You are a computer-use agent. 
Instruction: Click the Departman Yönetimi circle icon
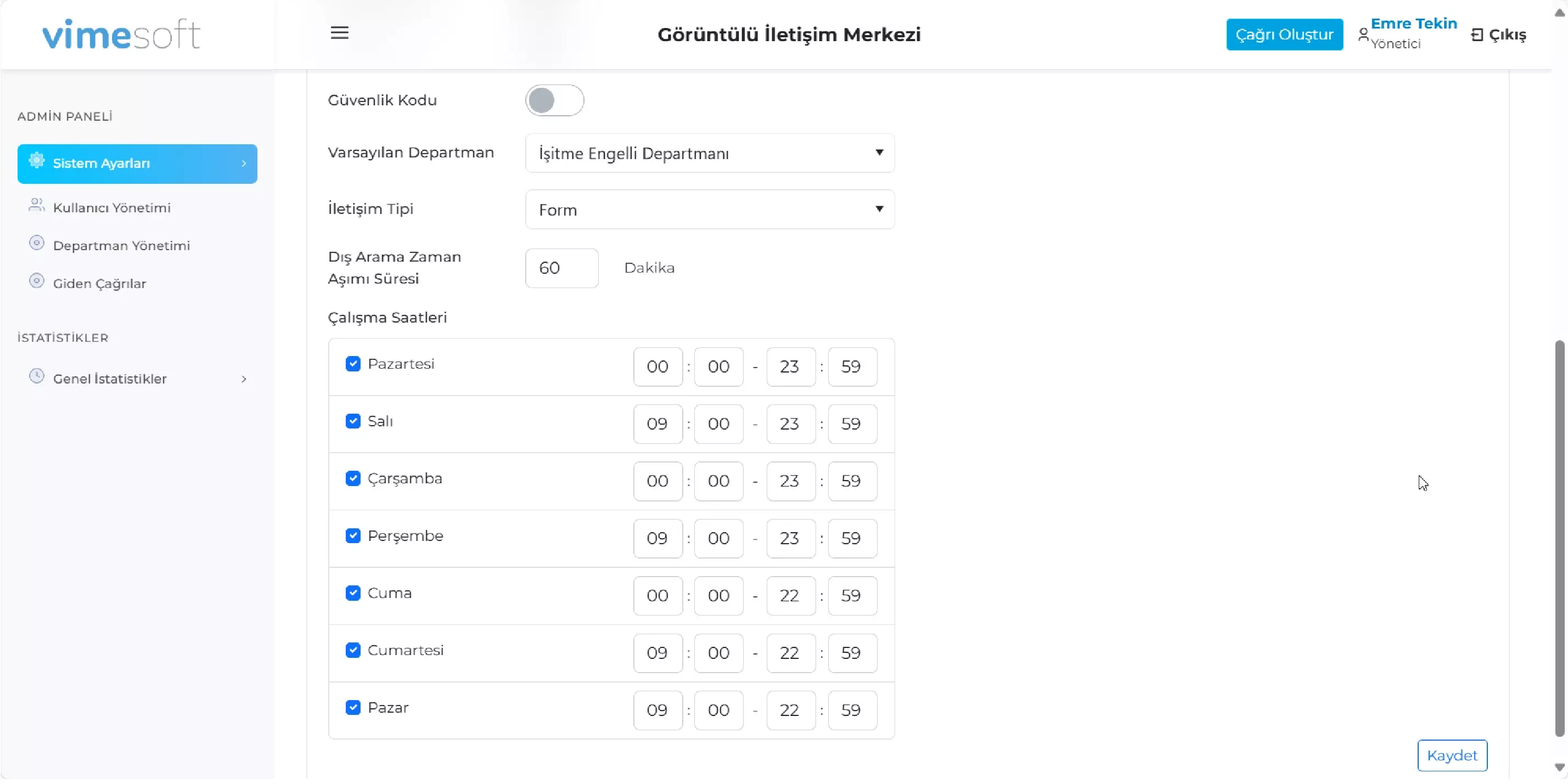tap(37, 244)
